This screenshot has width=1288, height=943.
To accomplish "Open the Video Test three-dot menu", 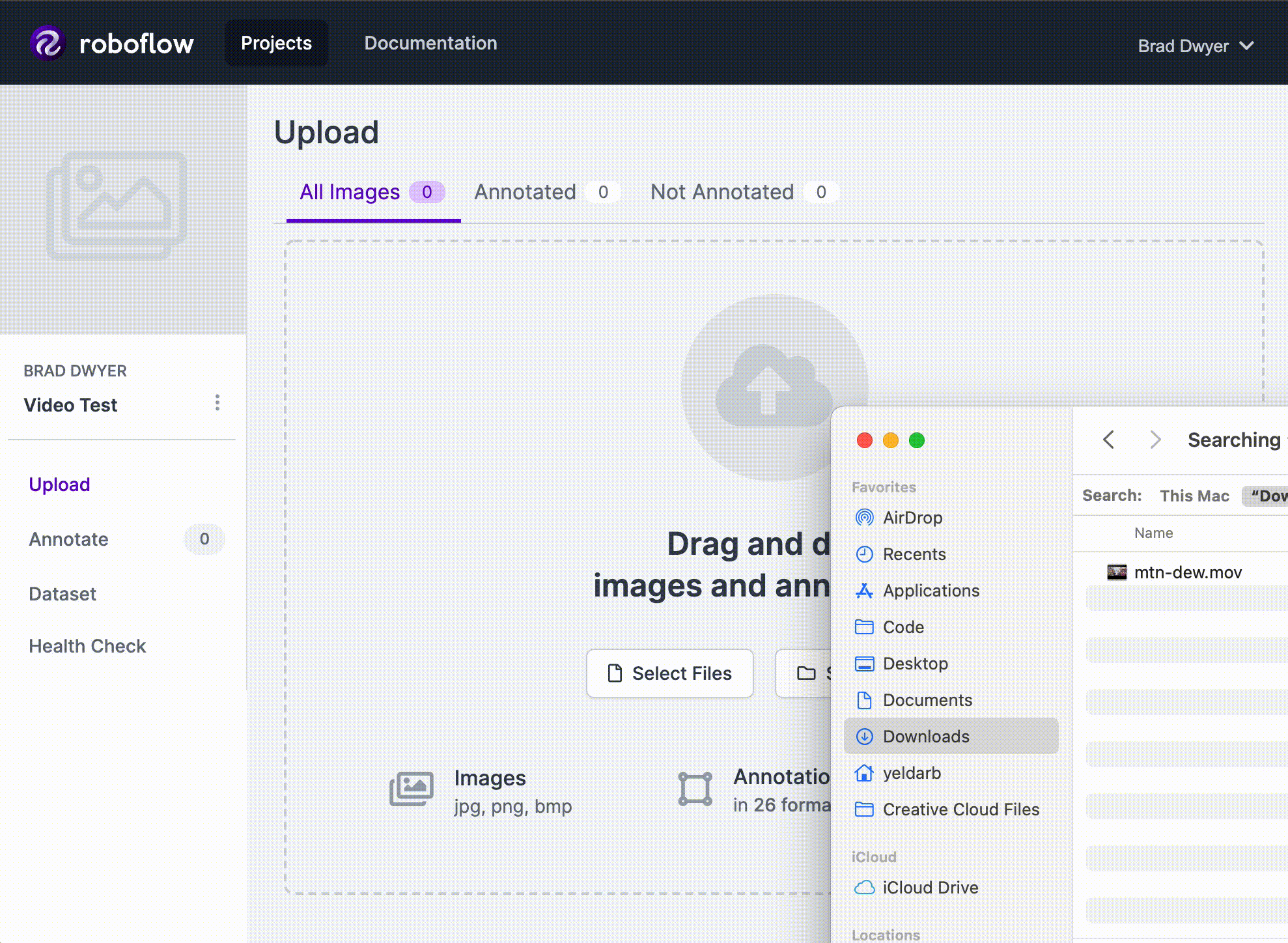I will [x=217, y=403].
